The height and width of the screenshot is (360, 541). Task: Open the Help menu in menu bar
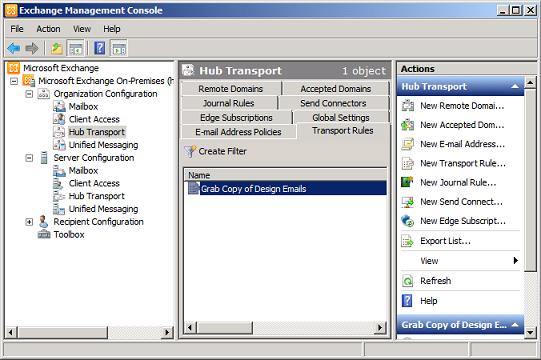click(112, 29)
